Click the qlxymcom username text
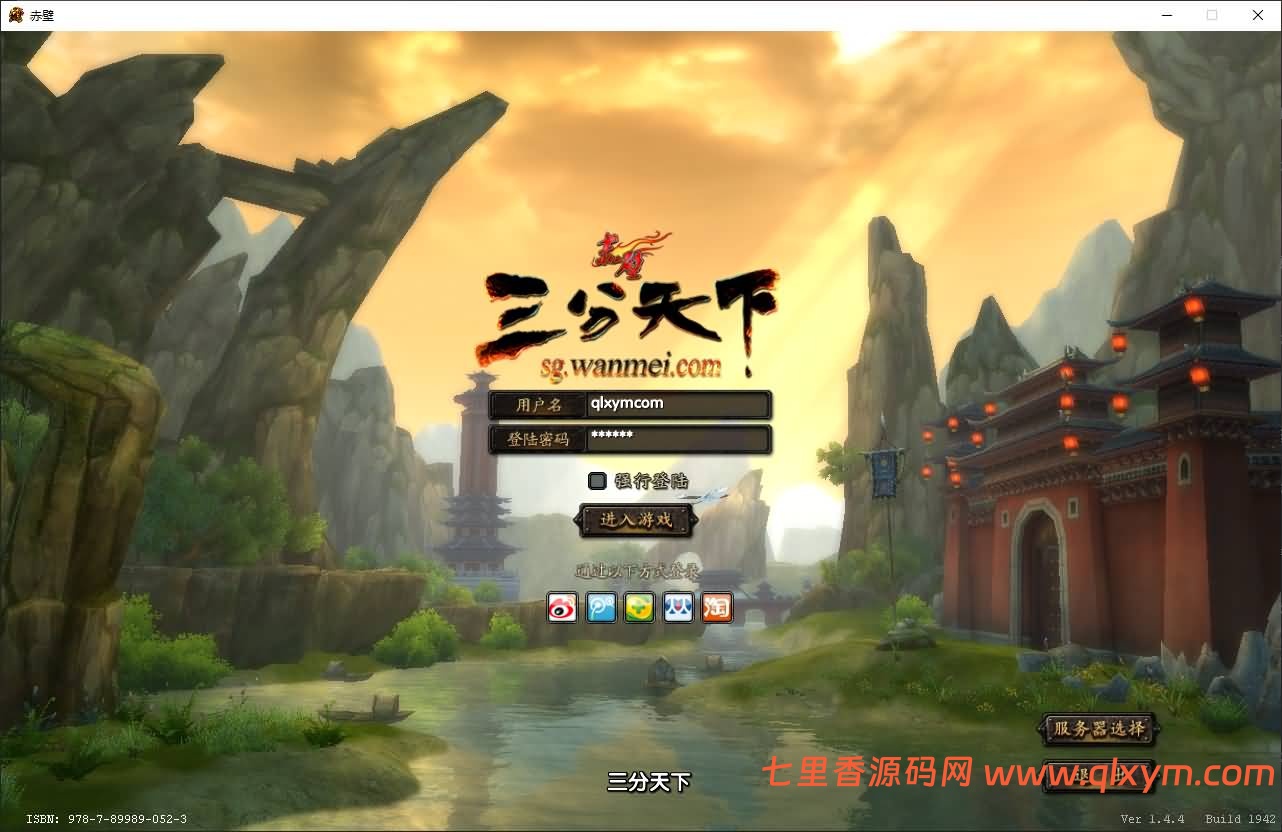Image resolution: width=1282 pixels, height=832 pixels. pyautogui.click(x=628, y=404)
